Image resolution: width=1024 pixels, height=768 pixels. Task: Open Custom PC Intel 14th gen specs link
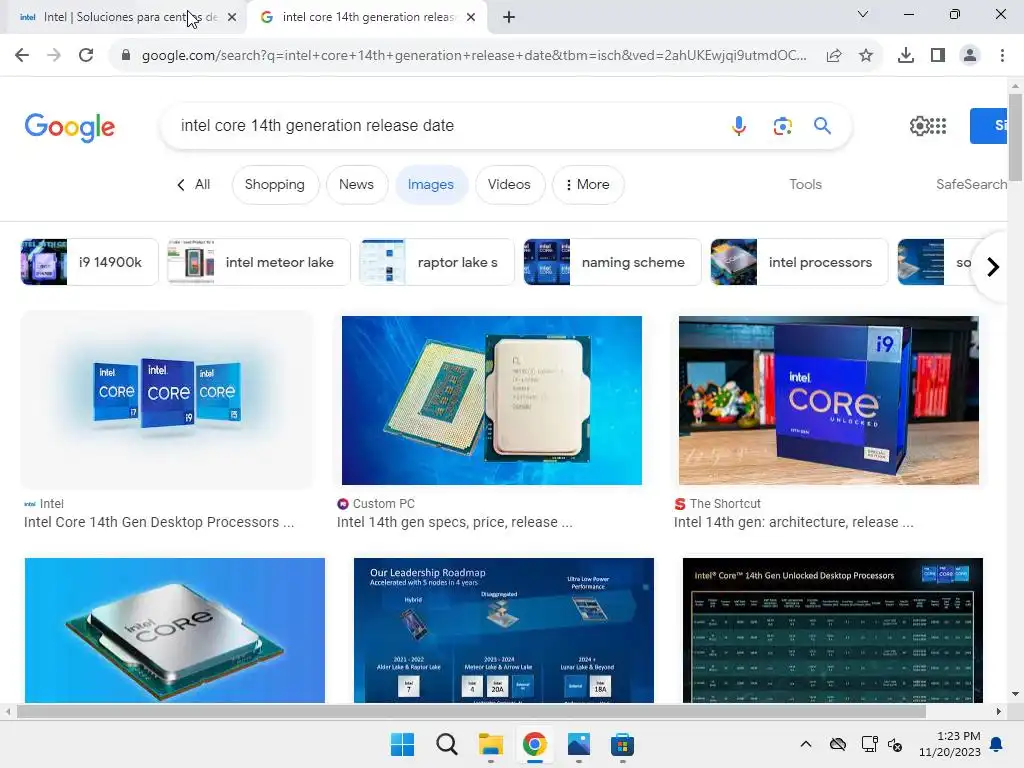pyautogui.click(x=455, y=522)
